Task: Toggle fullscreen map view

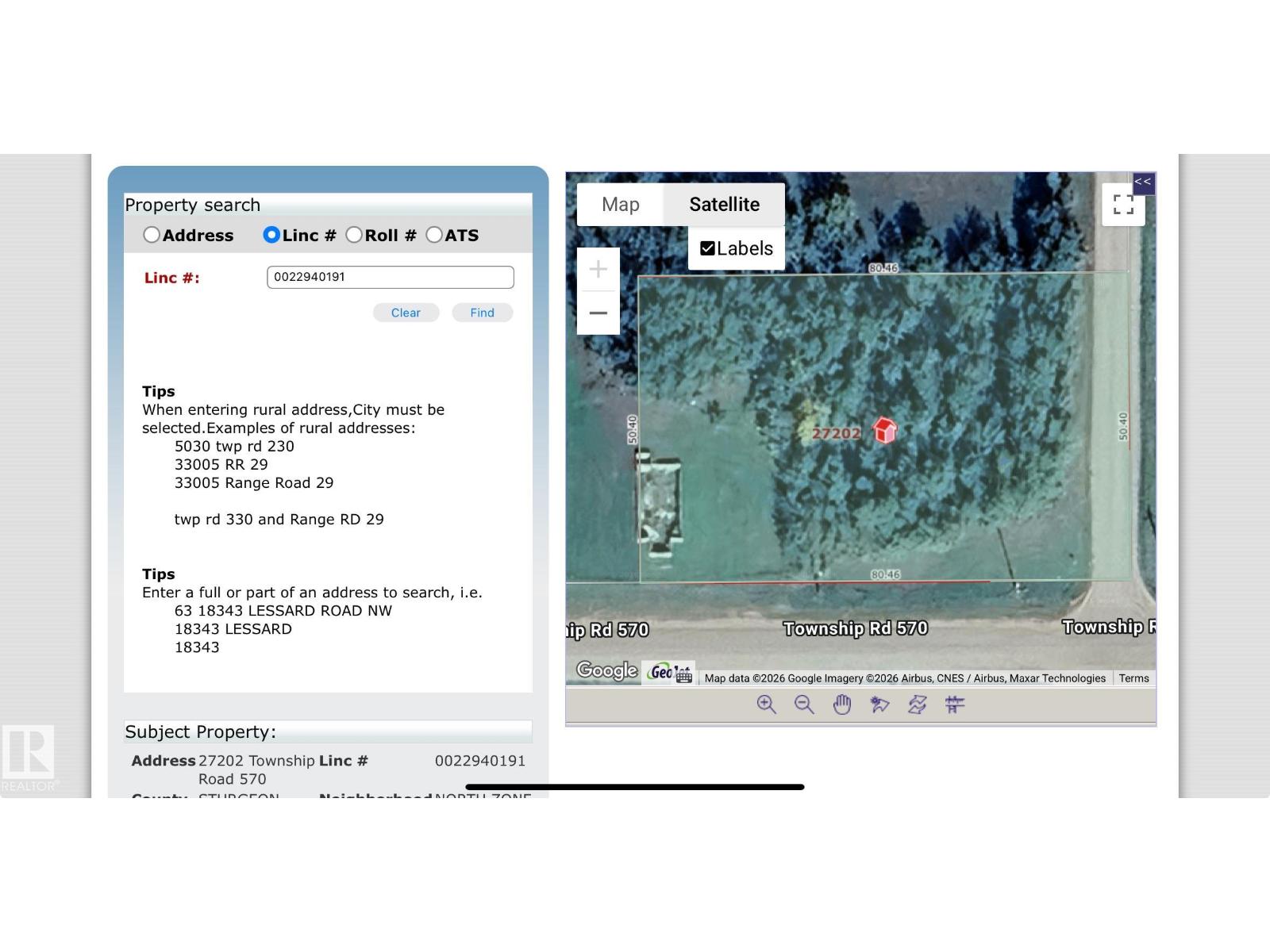Action: (x=1123, y=205)
